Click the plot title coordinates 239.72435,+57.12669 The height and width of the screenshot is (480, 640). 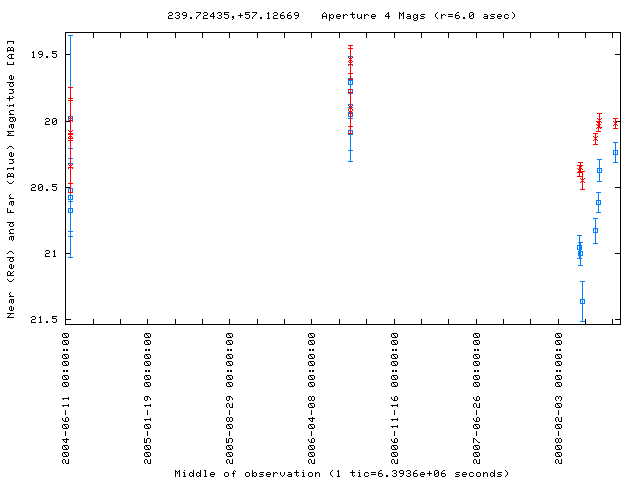233,16
